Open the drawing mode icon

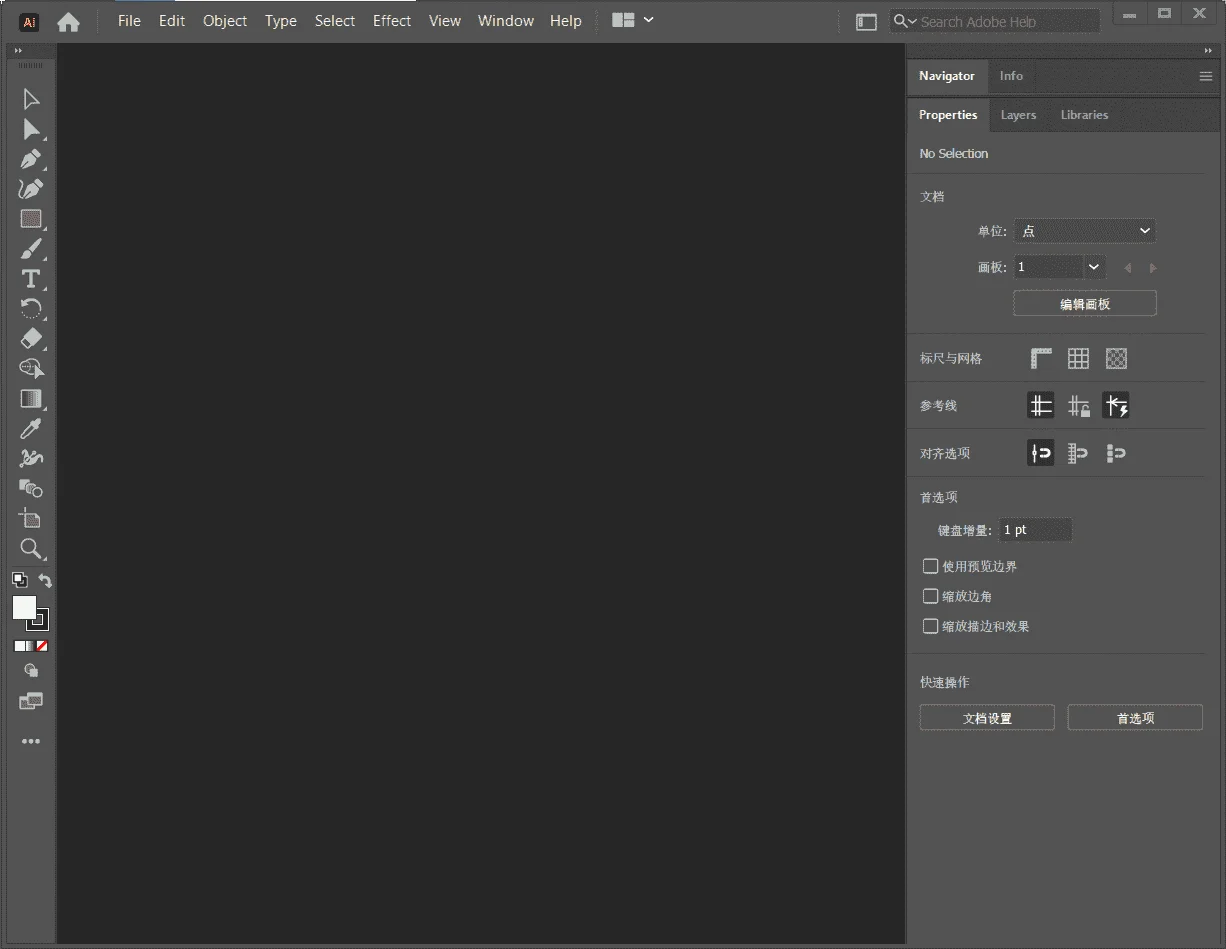click(x=31, y=671)
